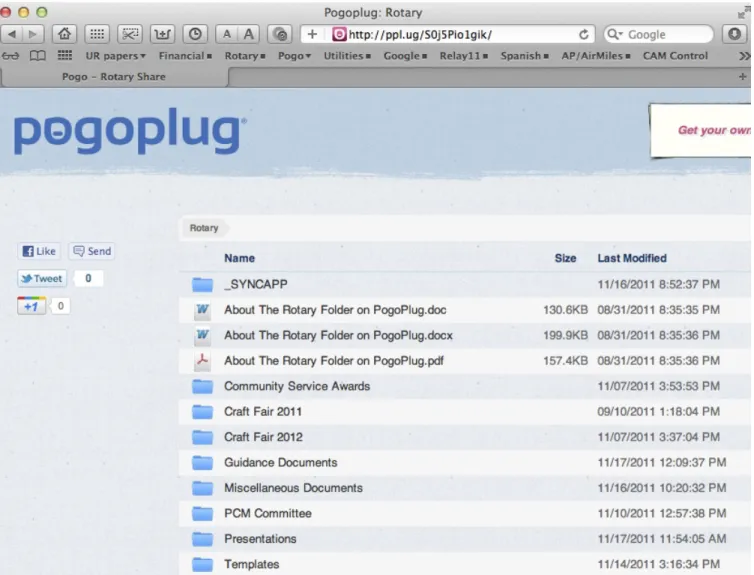Click the downloads button beside the search field
754x575 pixels.
tap(734, 34)
